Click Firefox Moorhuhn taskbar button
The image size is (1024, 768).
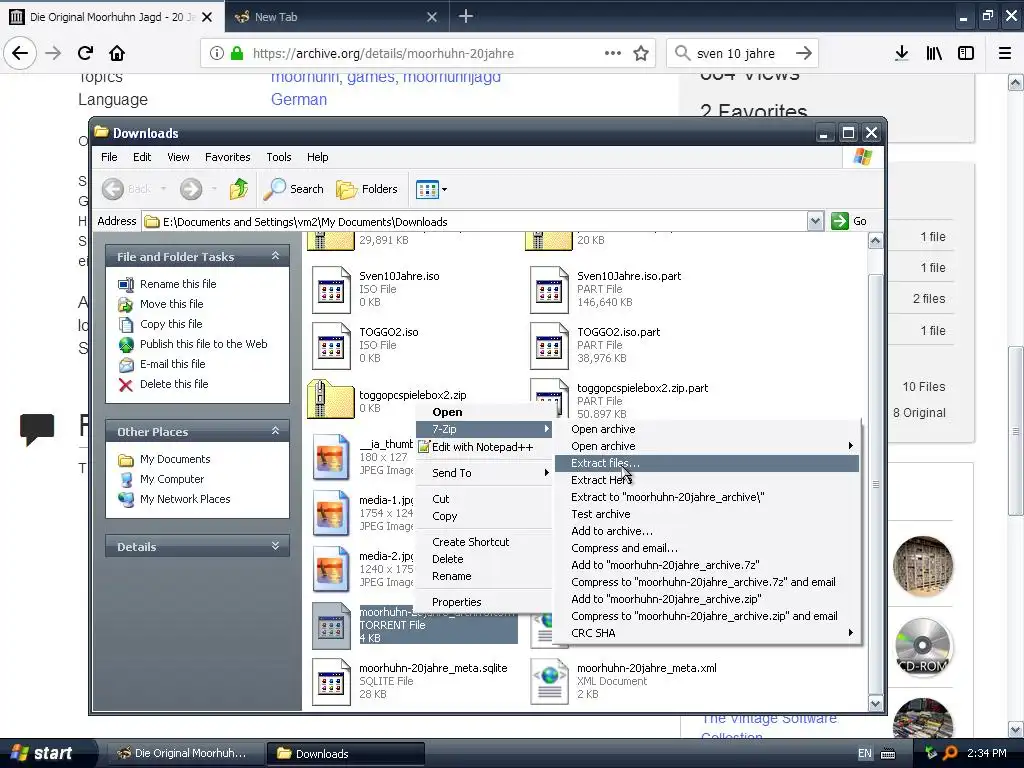click(185, 754)
